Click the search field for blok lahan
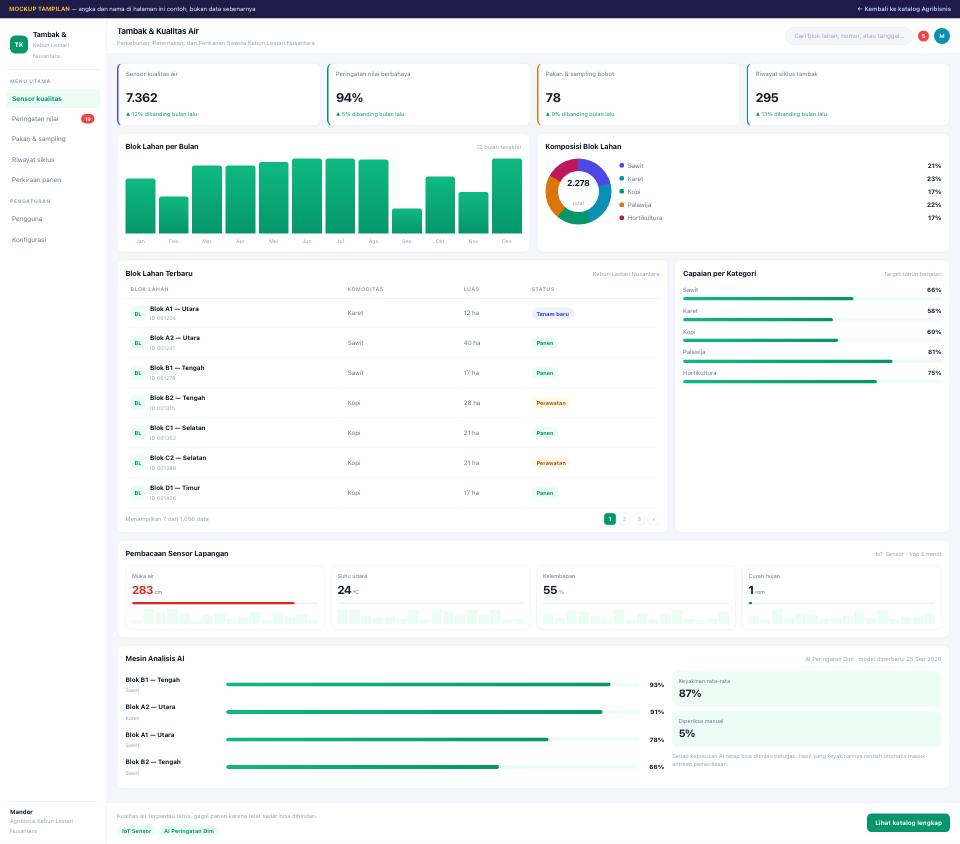 (x=849, y=36)
